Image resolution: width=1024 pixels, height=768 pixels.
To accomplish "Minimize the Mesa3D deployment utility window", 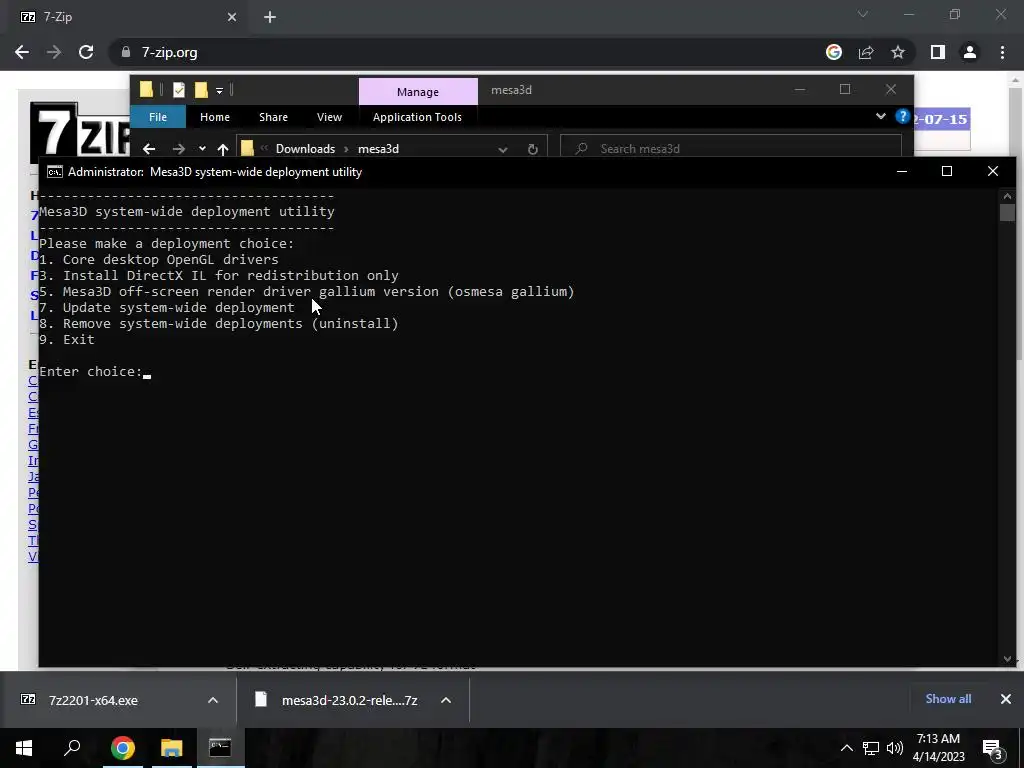I will [902, 172].
